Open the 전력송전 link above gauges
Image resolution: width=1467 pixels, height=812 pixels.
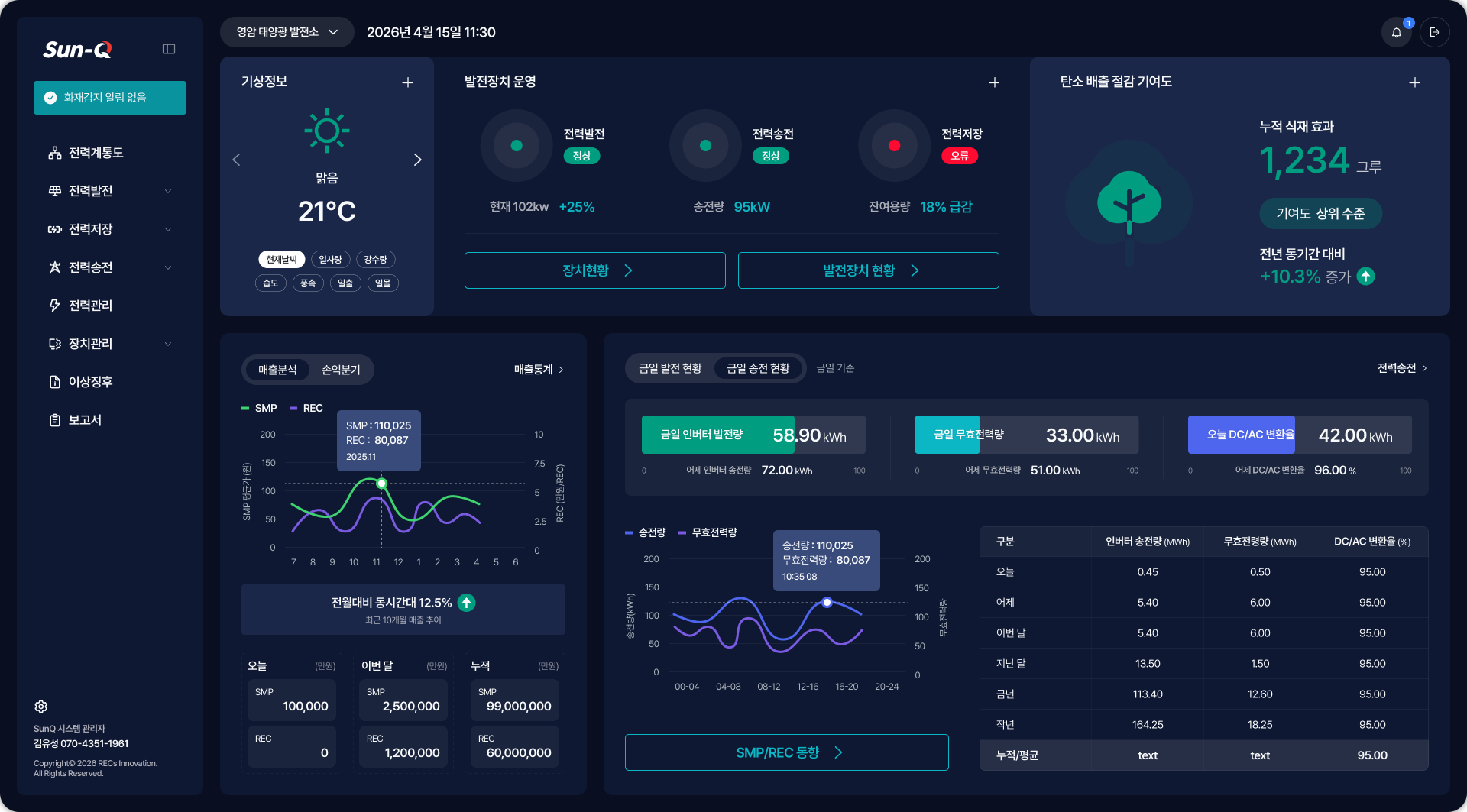pos(1402,368)
